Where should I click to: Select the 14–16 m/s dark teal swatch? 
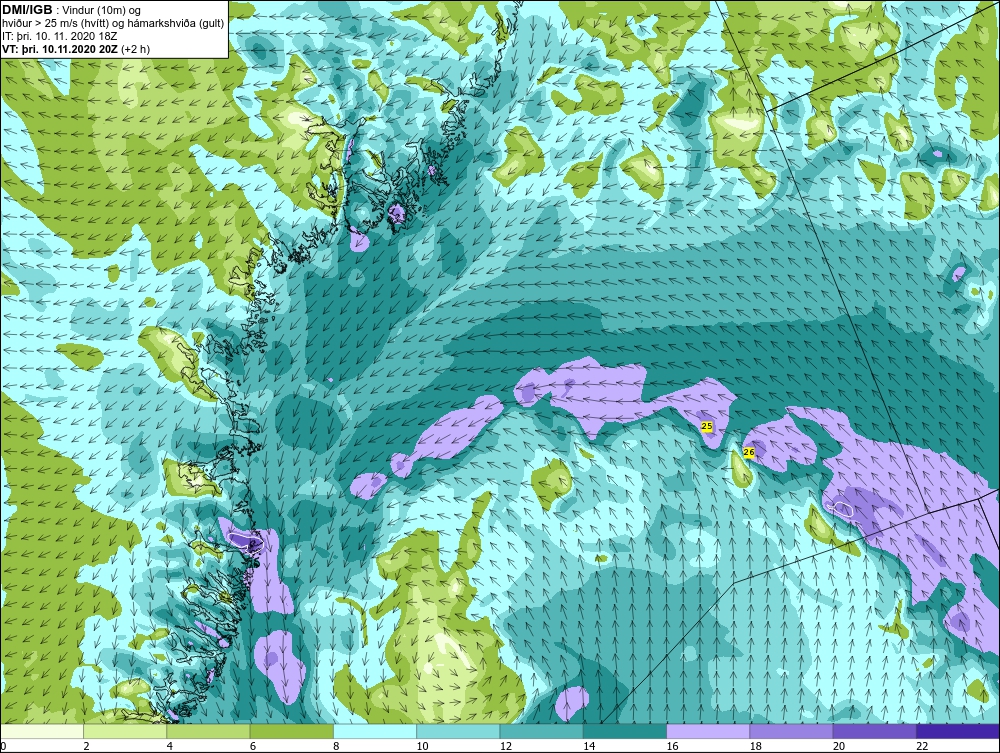coord(624,731)
